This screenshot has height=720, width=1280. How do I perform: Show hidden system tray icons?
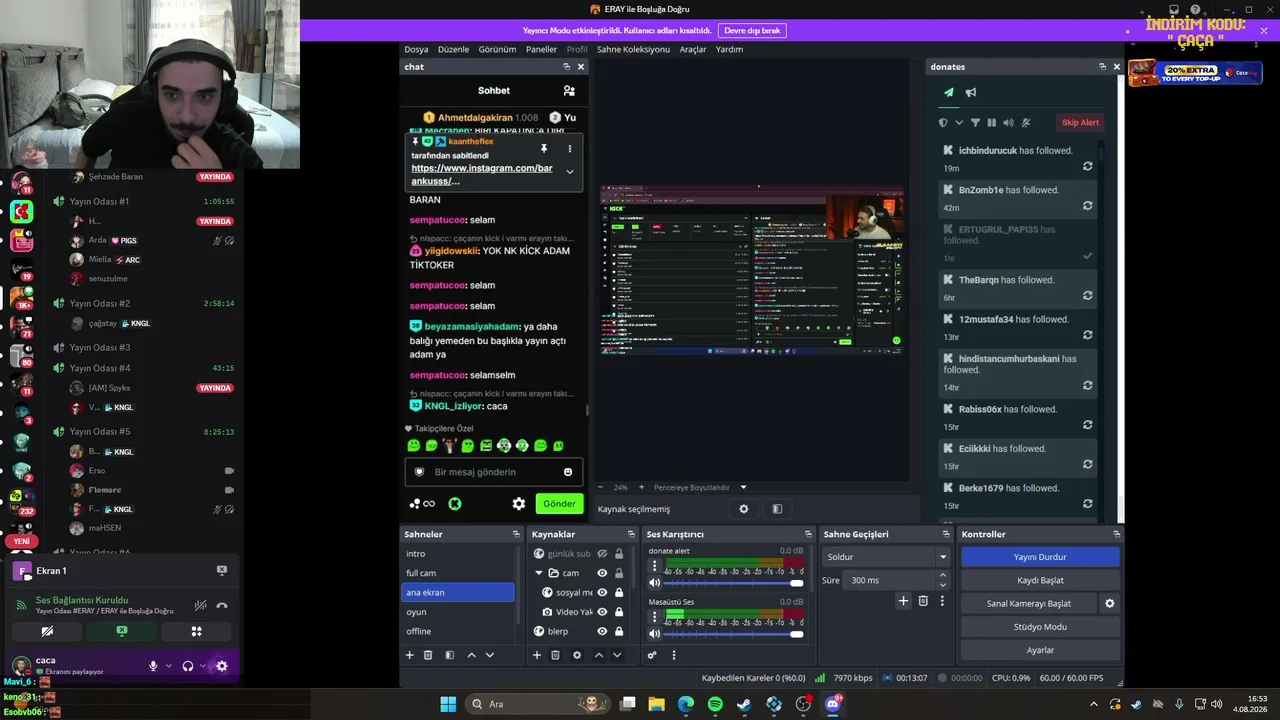click(1093, 704)
